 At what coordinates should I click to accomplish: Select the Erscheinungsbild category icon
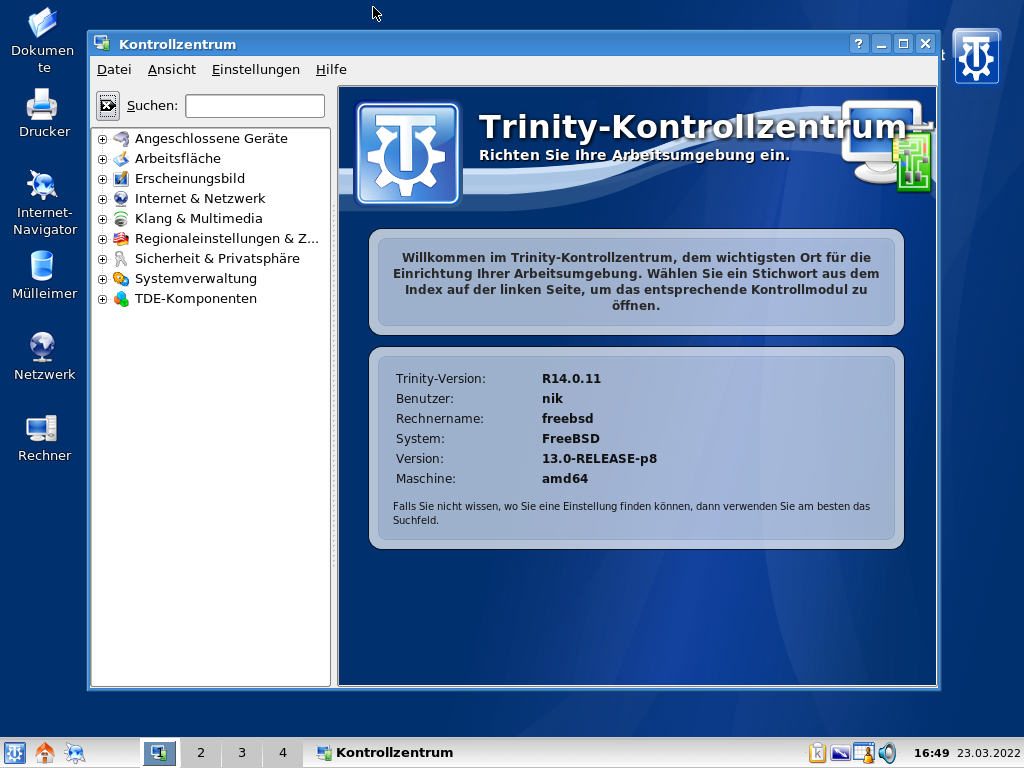(x=121, y=179)
